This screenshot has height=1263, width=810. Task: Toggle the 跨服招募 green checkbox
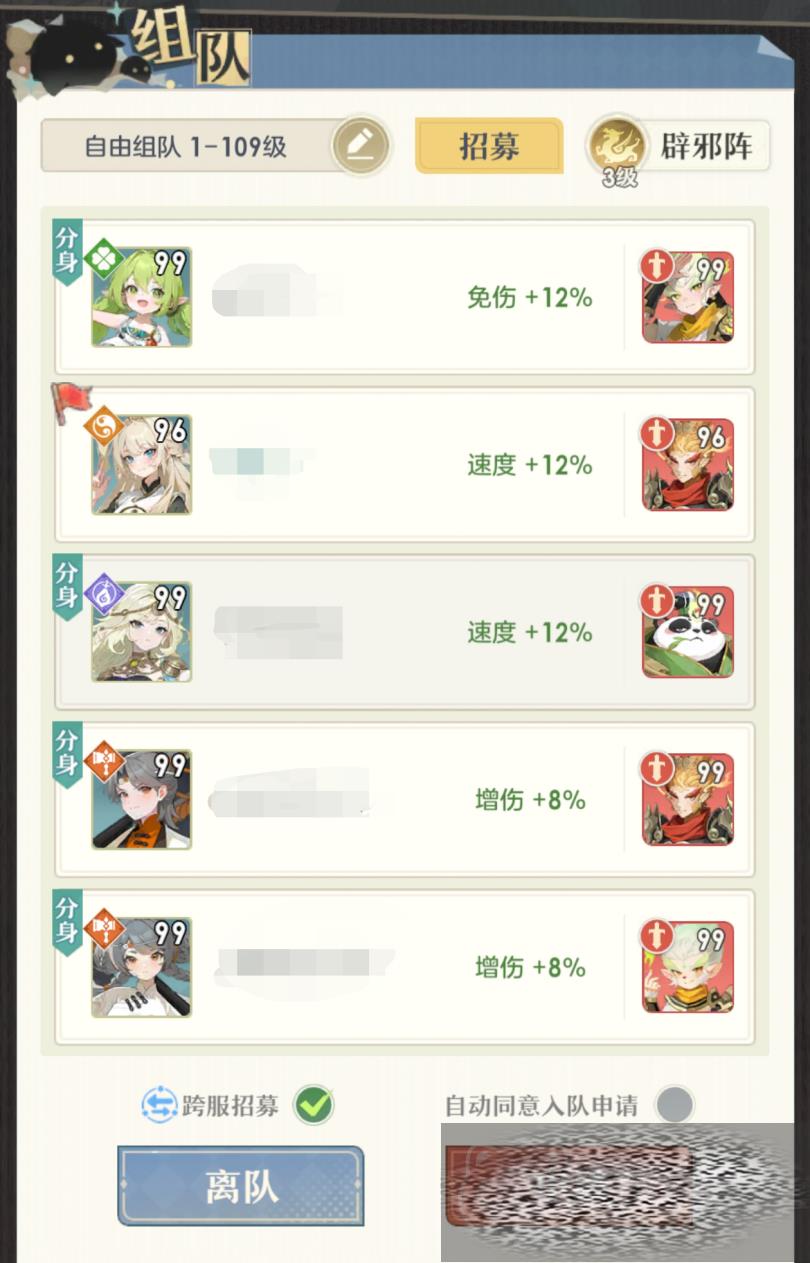pos(314,1105)
